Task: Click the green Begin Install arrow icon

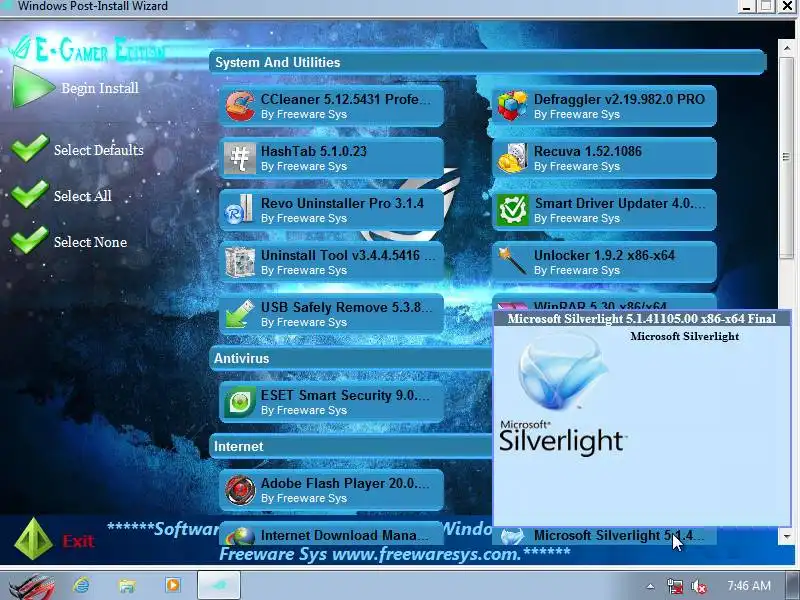Action: click(x=33, y=87)
